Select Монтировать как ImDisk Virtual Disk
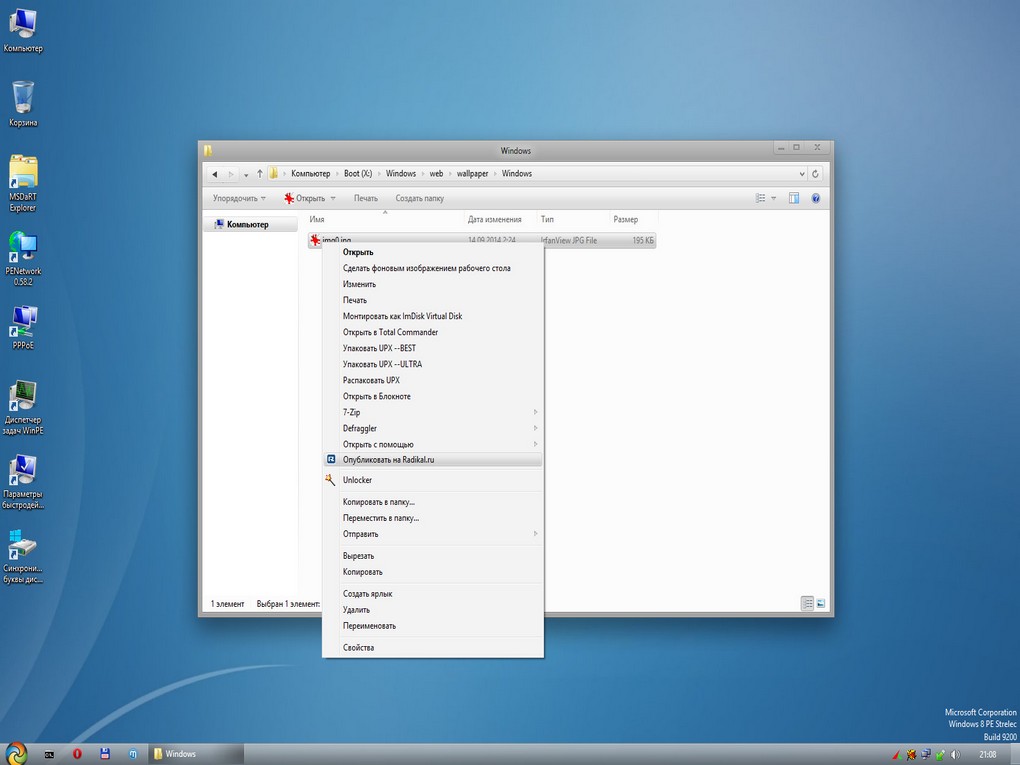Screen dimensions: 1020x765 [433, 316]
